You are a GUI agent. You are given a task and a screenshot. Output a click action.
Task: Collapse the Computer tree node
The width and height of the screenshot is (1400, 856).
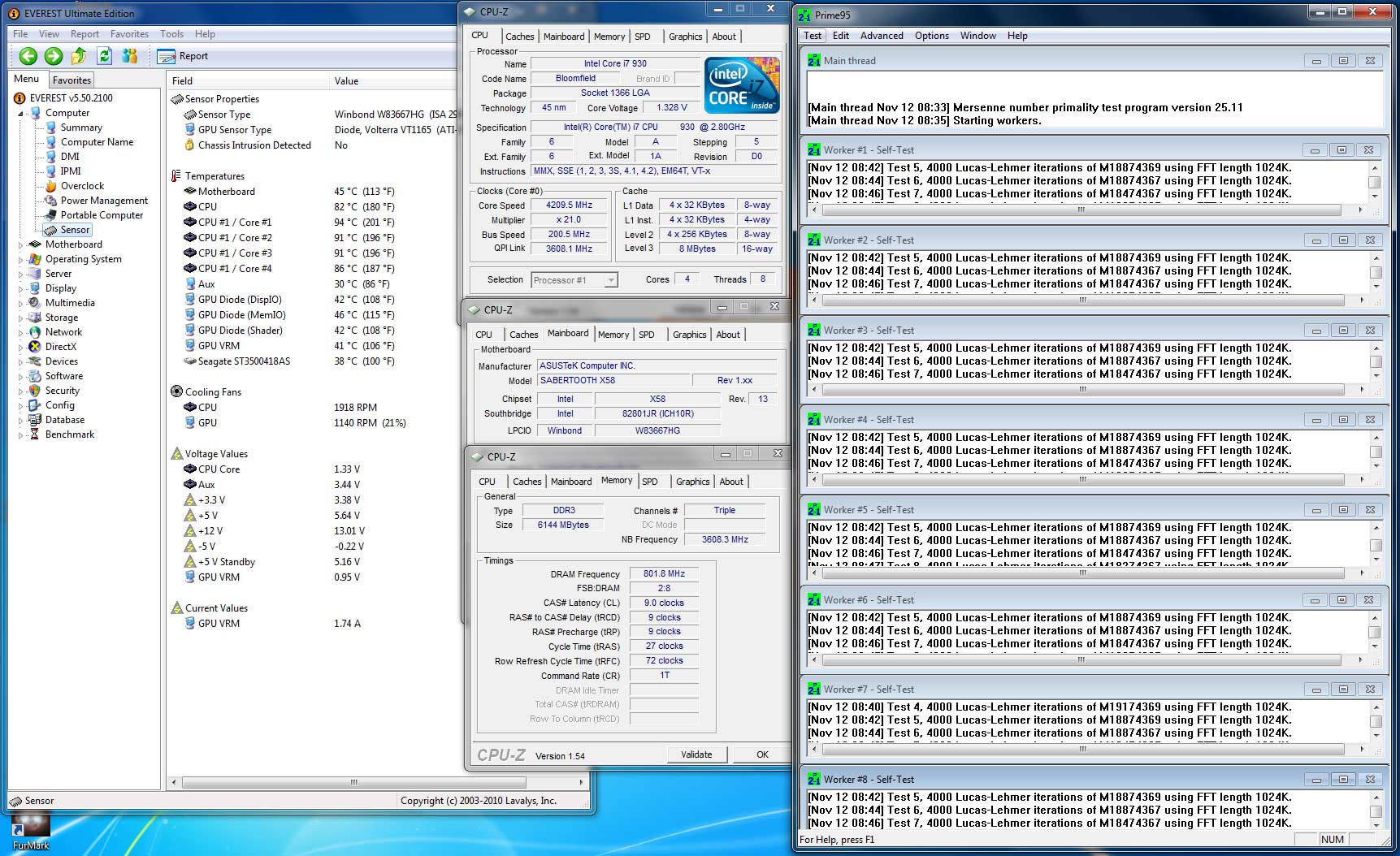coord(21,114)
